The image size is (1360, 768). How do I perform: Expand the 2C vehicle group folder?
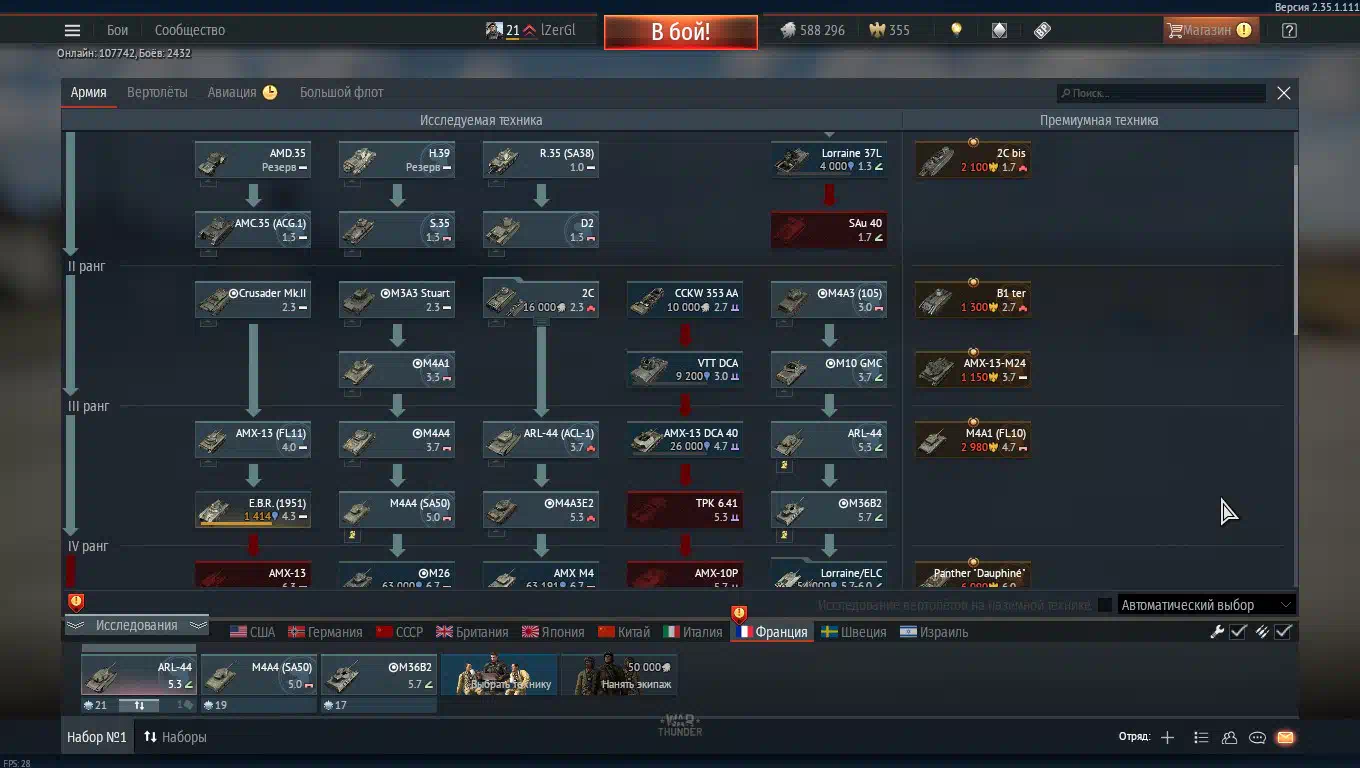[x=541, y=298]
